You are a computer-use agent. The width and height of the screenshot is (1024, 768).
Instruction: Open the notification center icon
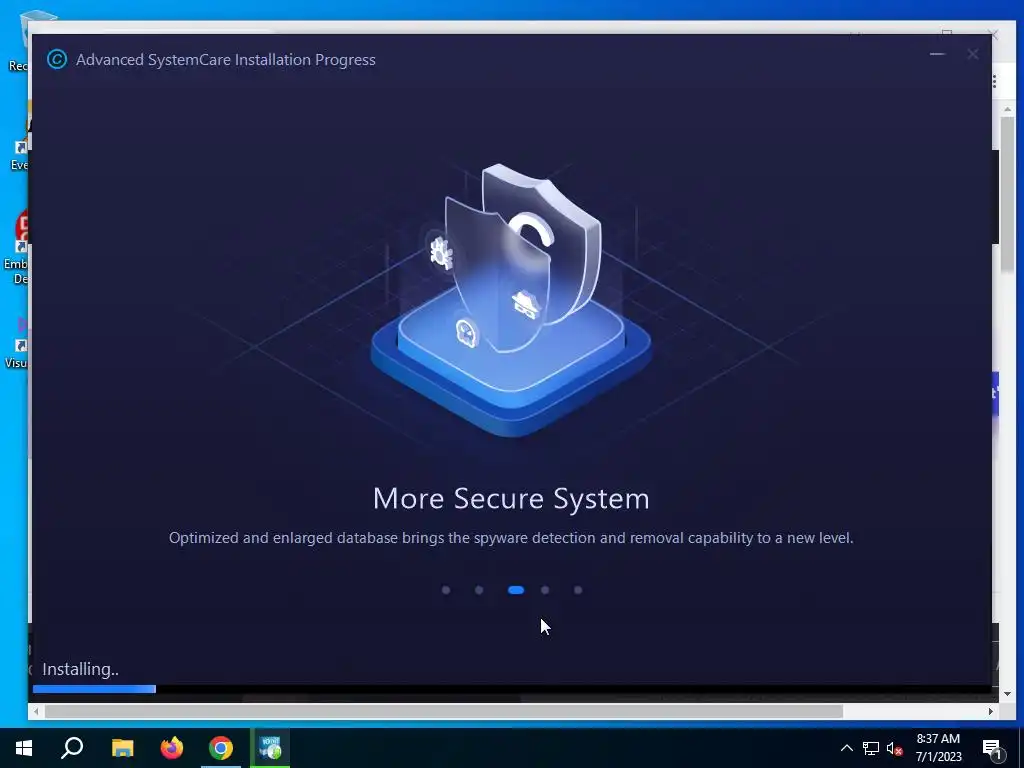pyautogui.click(x=993, y=748)
